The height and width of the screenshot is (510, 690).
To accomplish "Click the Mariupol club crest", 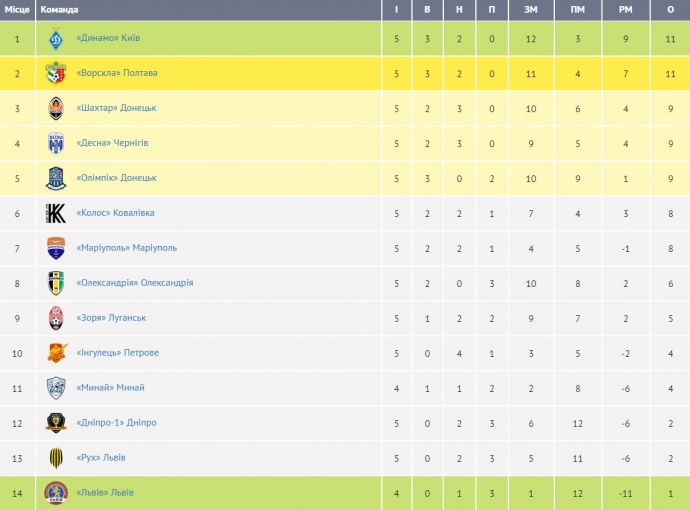I will tap(56, 248).
